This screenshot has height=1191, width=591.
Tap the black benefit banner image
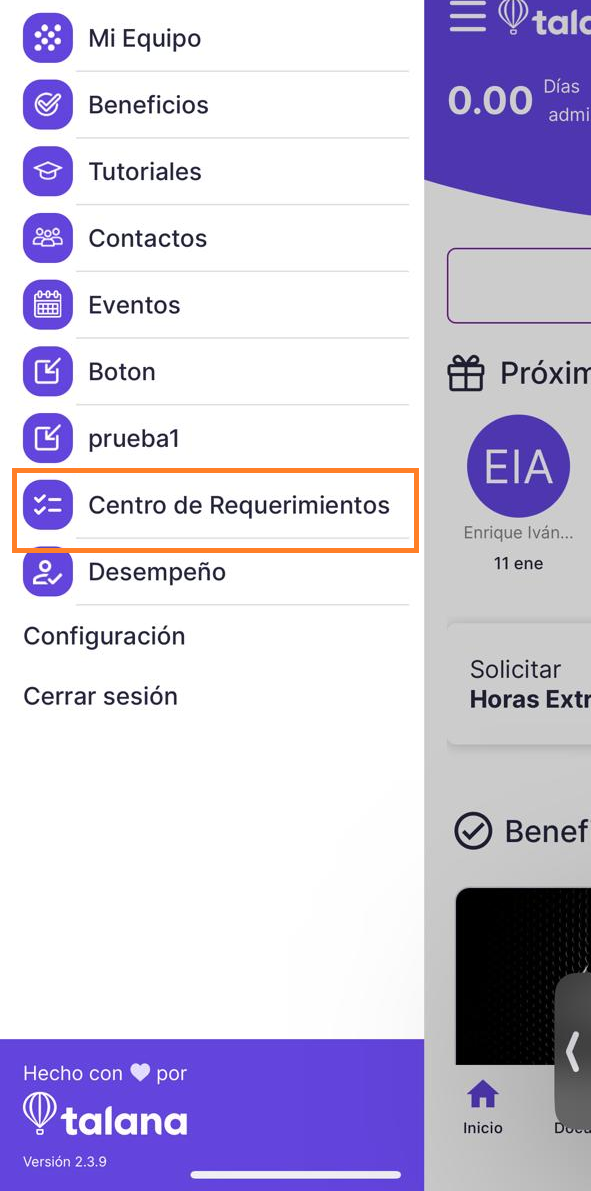click(x=523, y=975)
